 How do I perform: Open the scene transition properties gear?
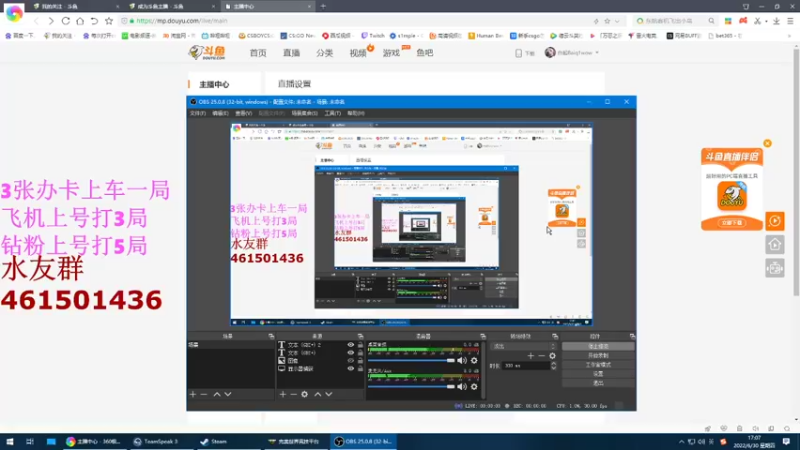(x=553, y=356)
